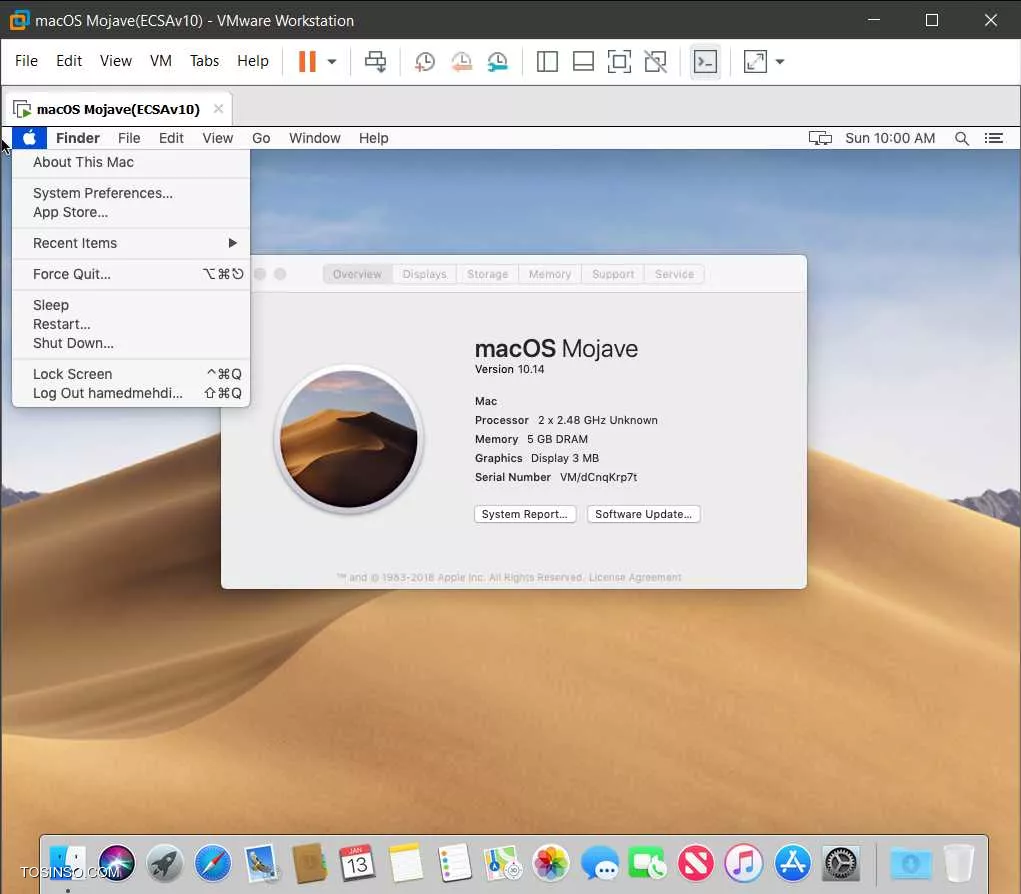The height and width of the screenshot is (894, 1021).
Task: Click the Version 10.14 text
Action: [509, 369]
